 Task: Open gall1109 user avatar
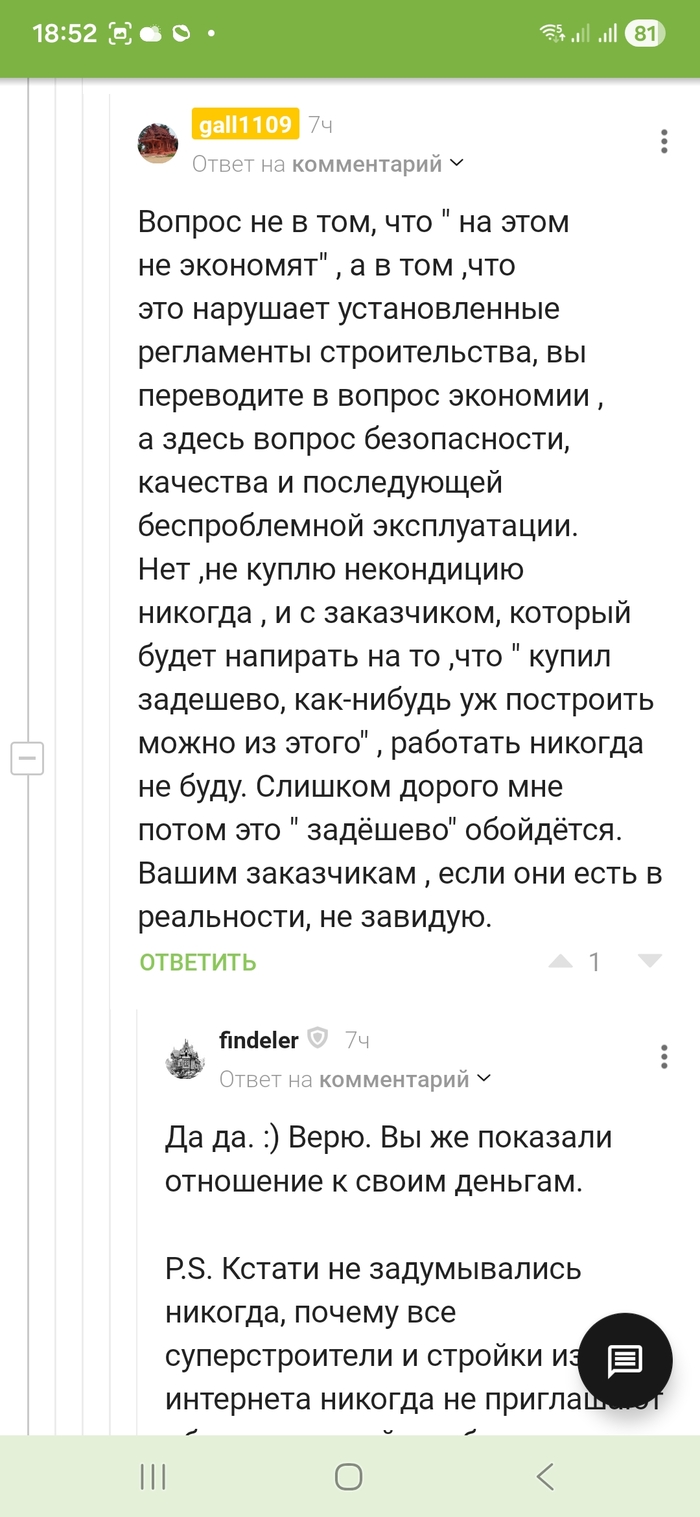[x=158, y=144]
